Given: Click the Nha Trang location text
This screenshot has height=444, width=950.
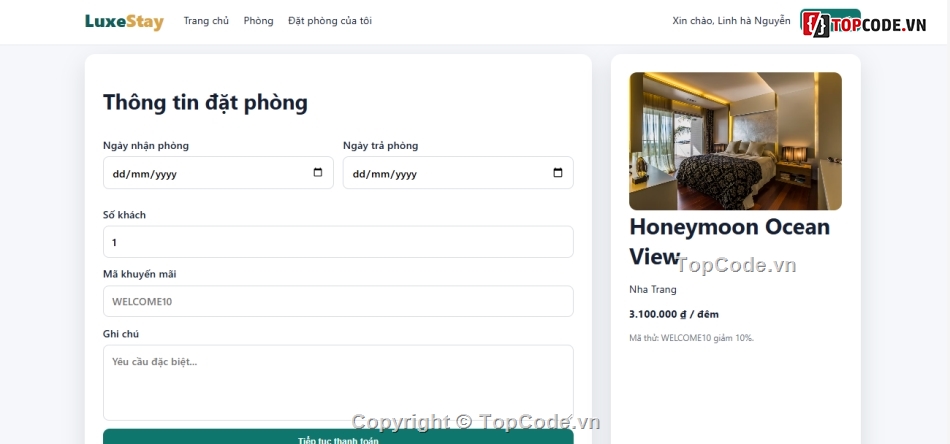Looking at the screenshot, I should point(653,290).
